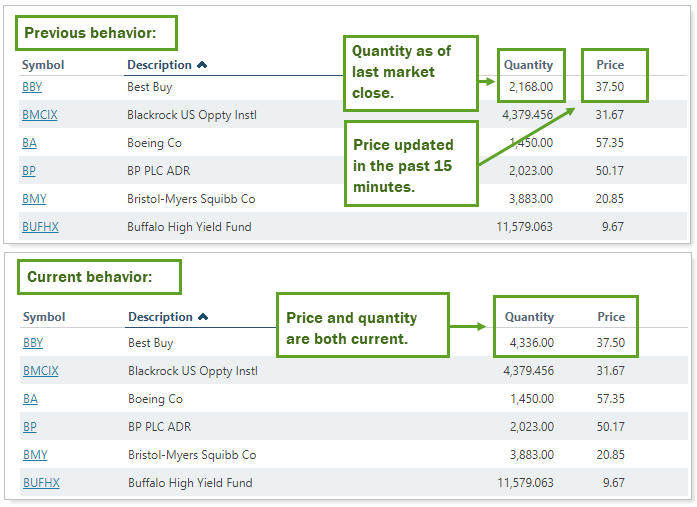
Task: Click the BUFHX link in the Previous behavior table
Action: [x=40, y=227]
